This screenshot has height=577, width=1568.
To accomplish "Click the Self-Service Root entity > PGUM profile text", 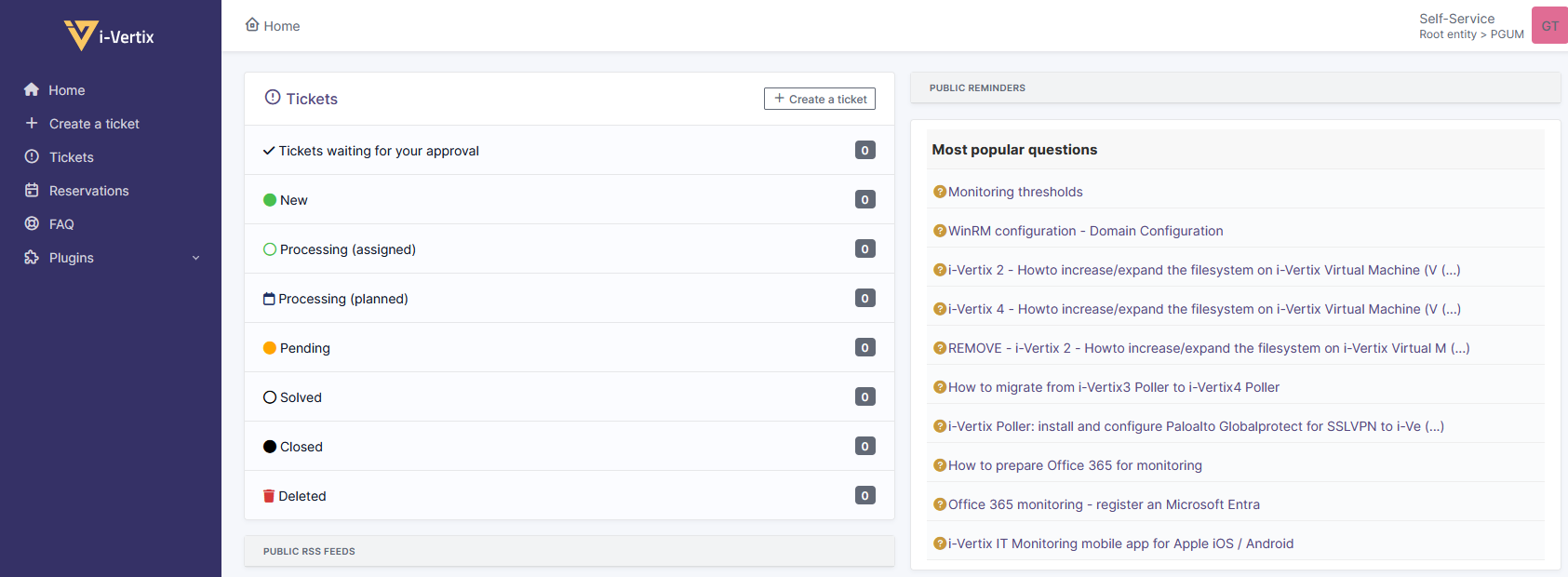I will click(1471, 26).
